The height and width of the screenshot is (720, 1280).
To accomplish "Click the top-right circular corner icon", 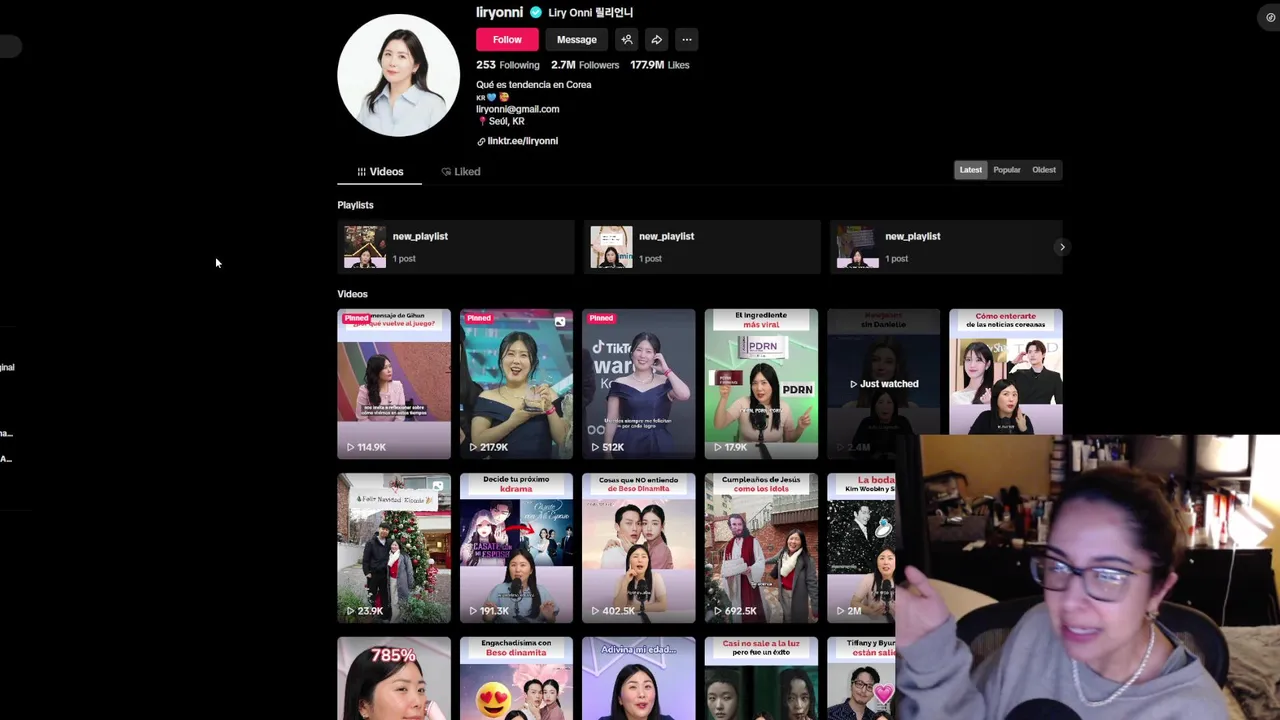I will pos(1270,17).
